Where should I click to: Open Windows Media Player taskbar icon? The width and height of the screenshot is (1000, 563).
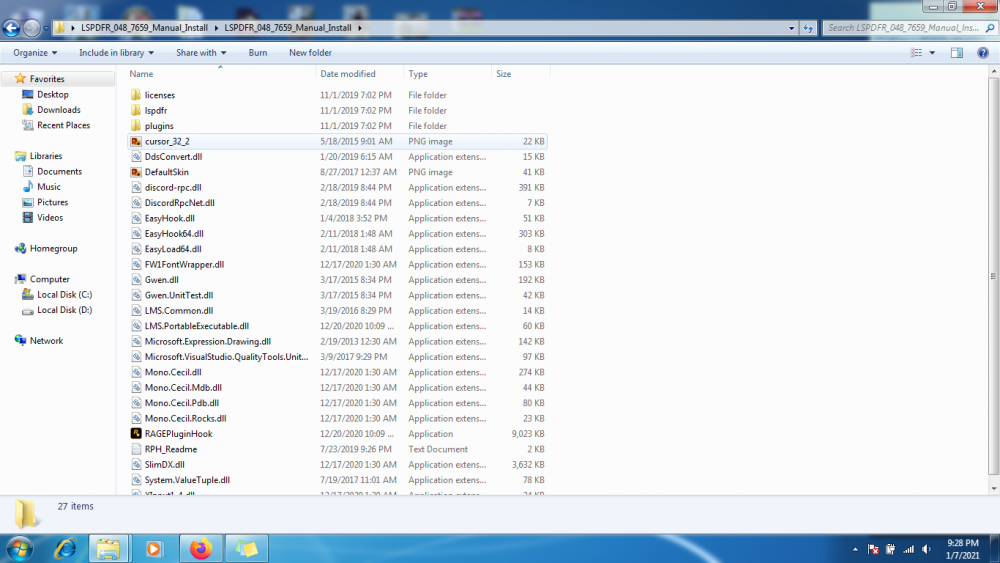pyautogui.click(x=154, y=548)
